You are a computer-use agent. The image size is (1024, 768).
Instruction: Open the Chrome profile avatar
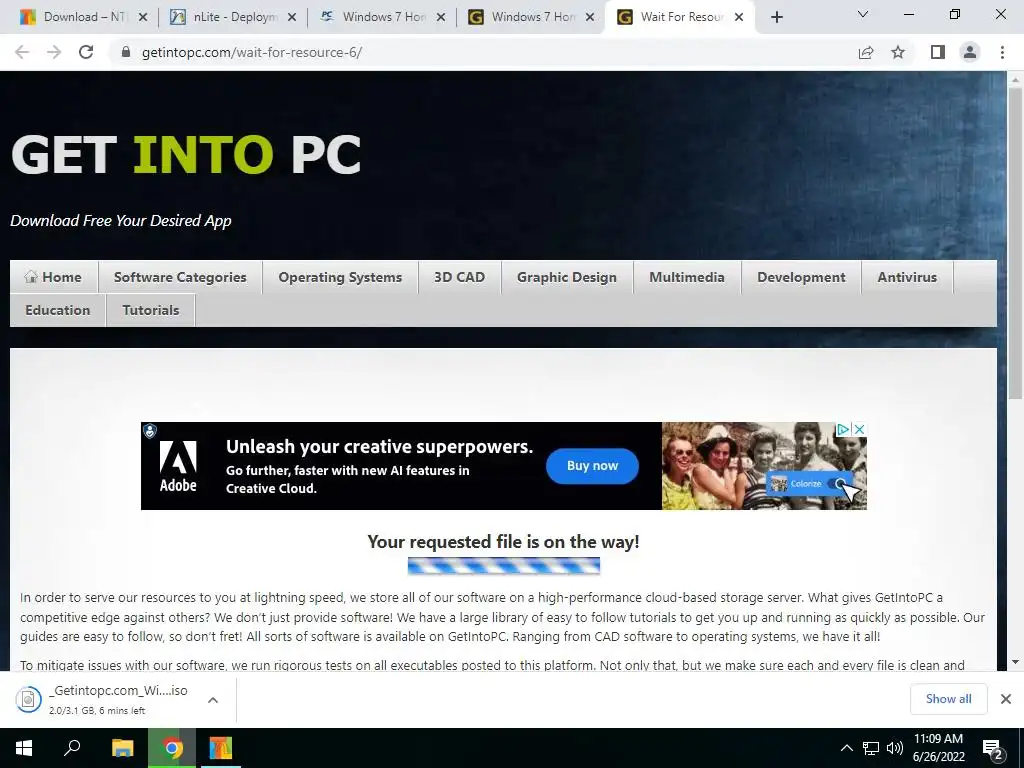point(970,52)
